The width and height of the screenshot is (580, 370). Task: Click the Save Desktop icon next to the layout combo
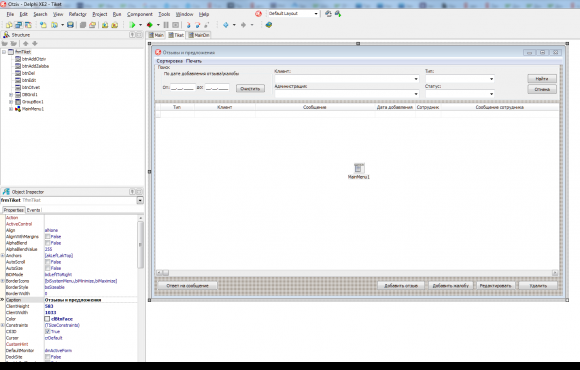point(328,14)
